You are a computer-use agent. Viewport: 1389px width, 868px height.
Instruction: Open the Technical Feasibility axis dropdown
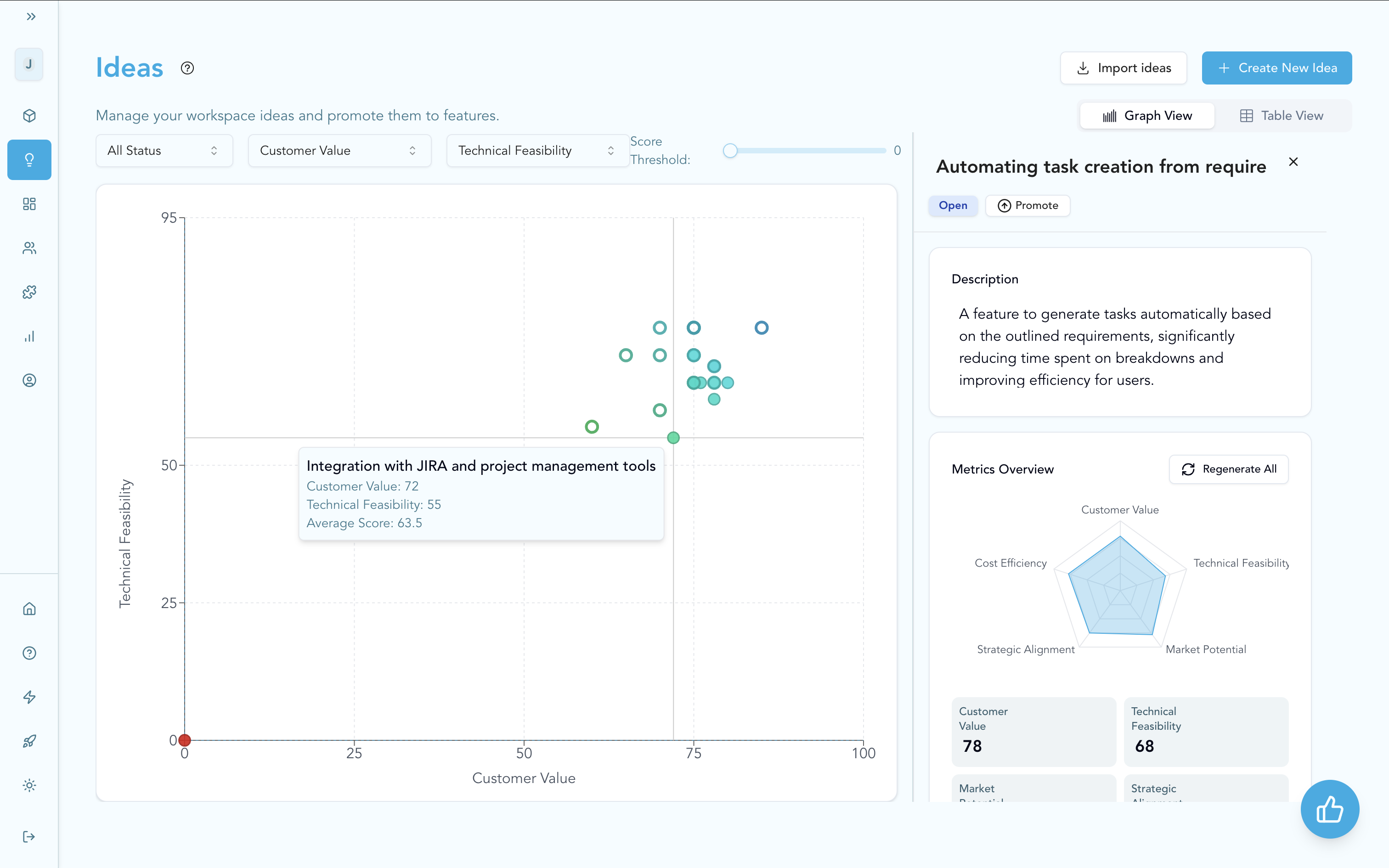pyautogui.click(x=537, y=151)
